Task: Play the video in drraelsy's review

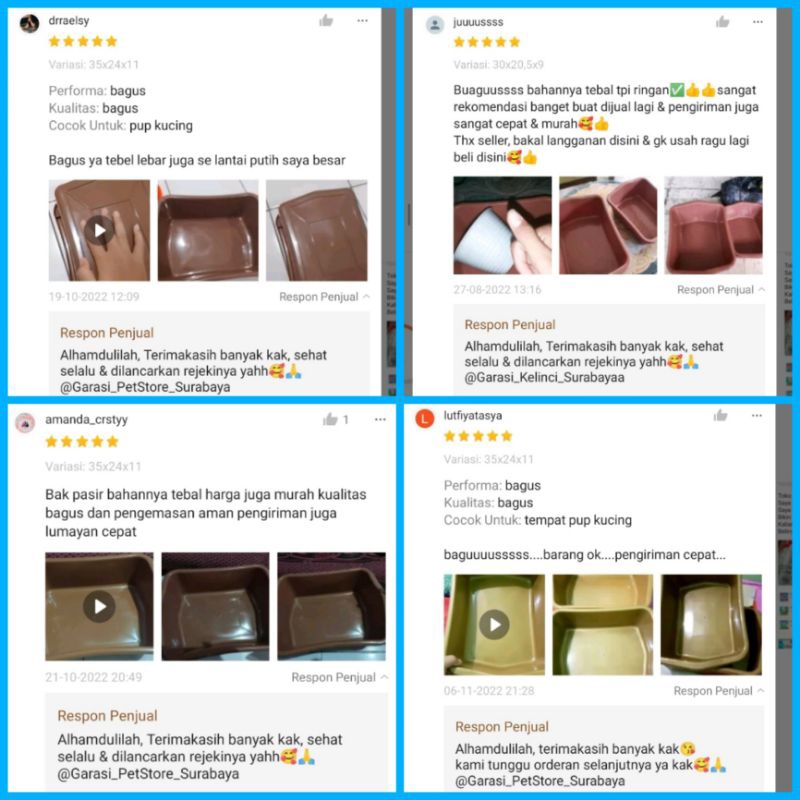Action: click(99, 230)
